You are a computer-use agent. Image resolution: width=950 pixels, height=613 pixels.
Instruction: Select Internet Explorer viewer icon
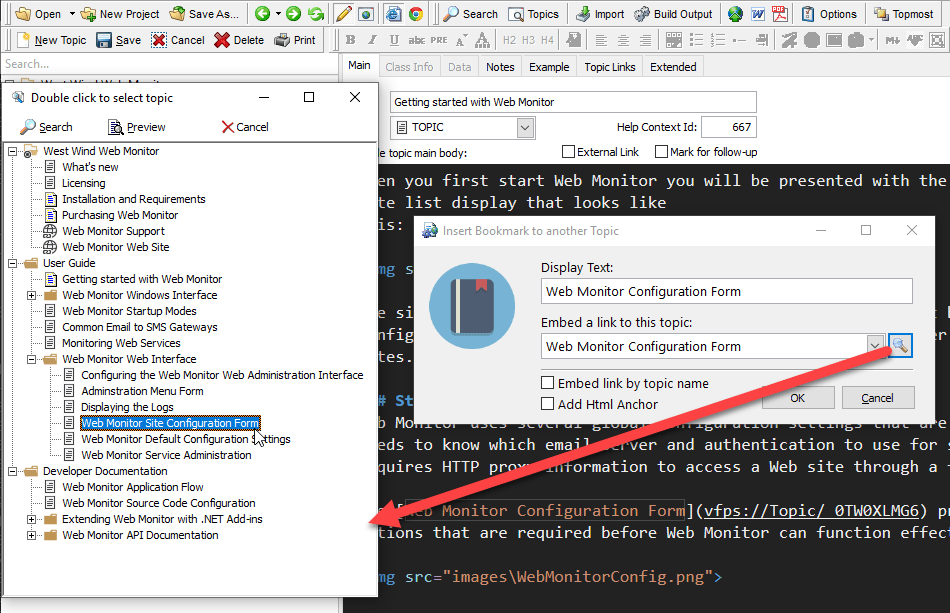(x=393, y=13)
